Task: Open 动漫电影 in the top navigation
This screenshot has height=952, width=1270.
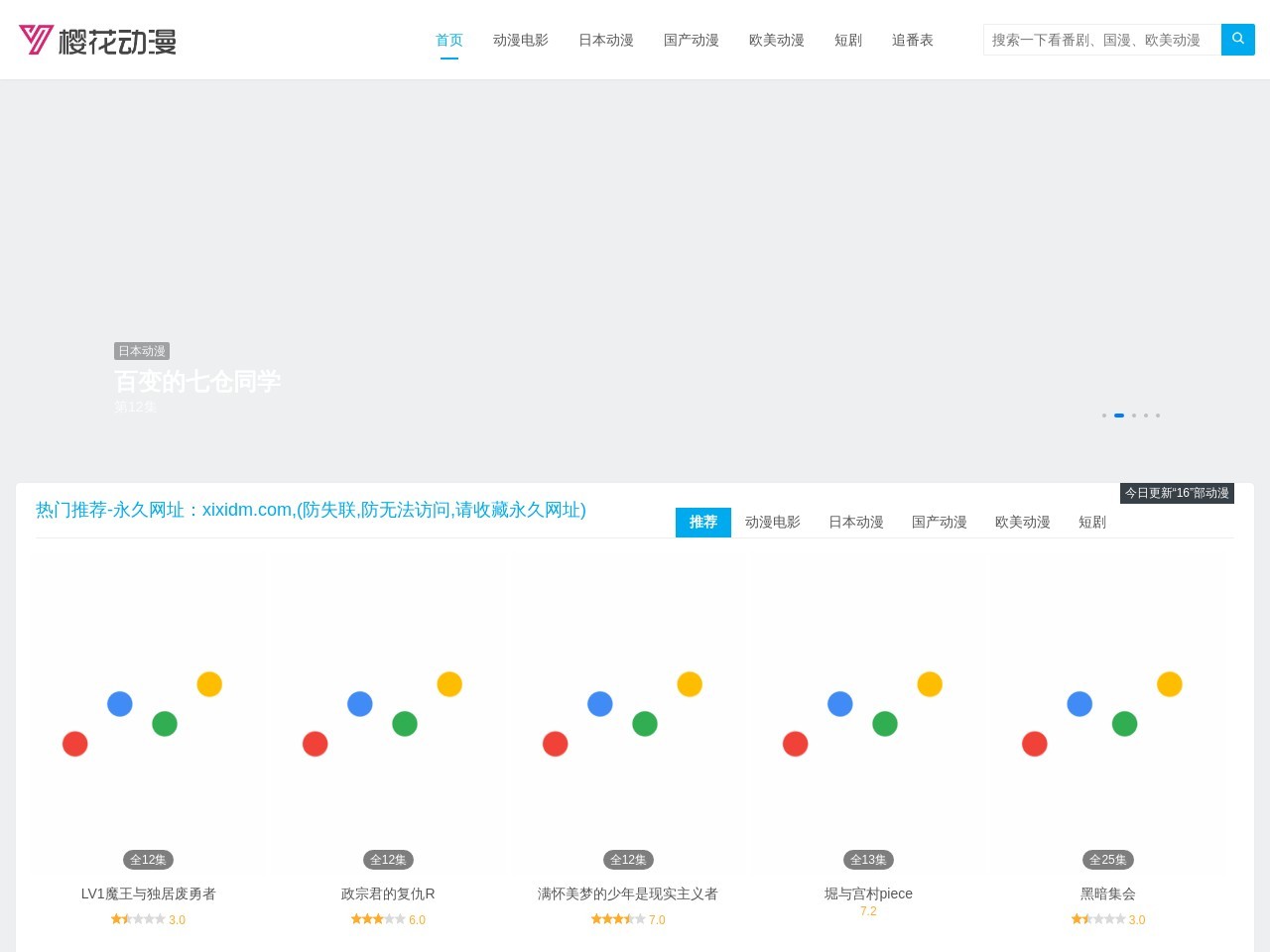Action: [x=521, y=40]
